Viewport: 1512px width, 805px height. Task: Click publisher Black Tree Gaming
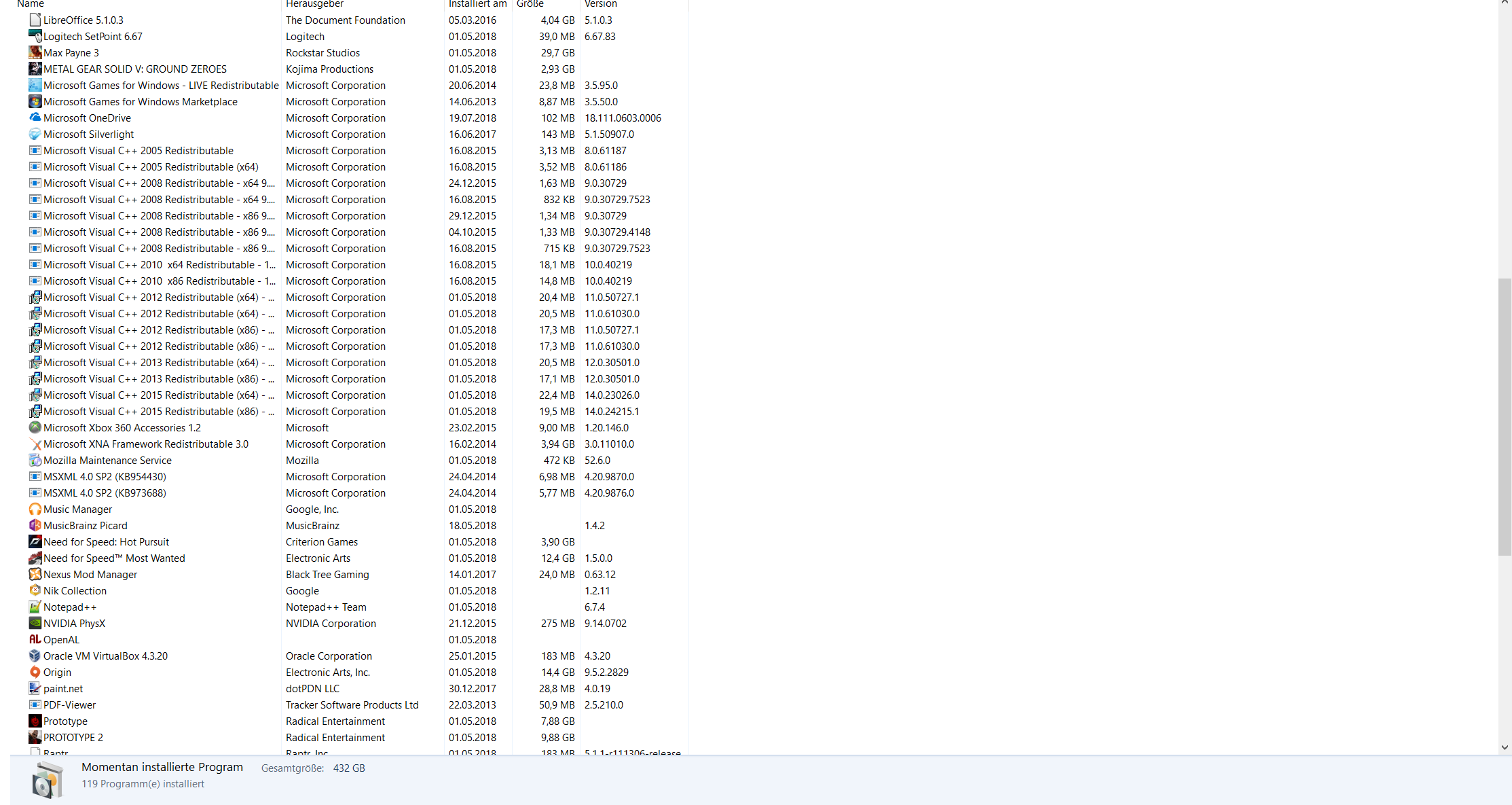coord(327,574)
